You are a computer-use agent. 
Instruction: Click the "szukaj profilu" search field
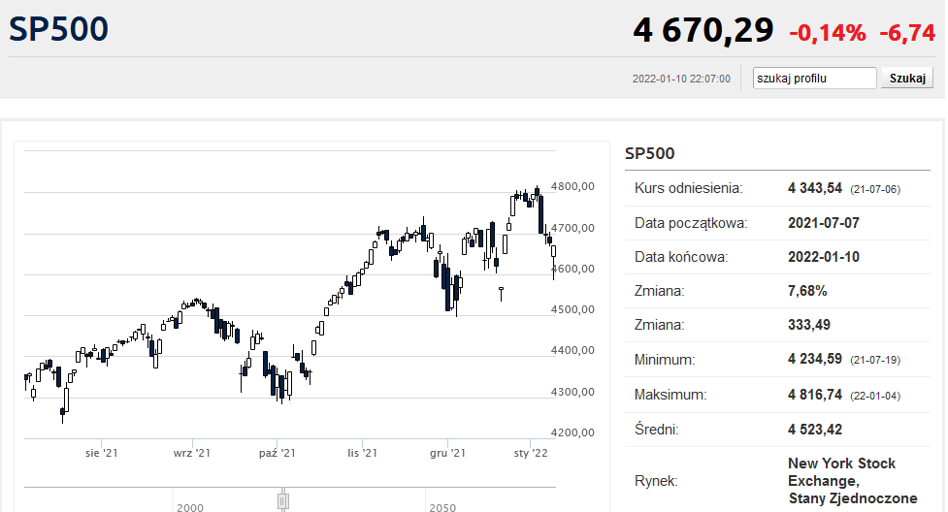[x=814, y=78]
